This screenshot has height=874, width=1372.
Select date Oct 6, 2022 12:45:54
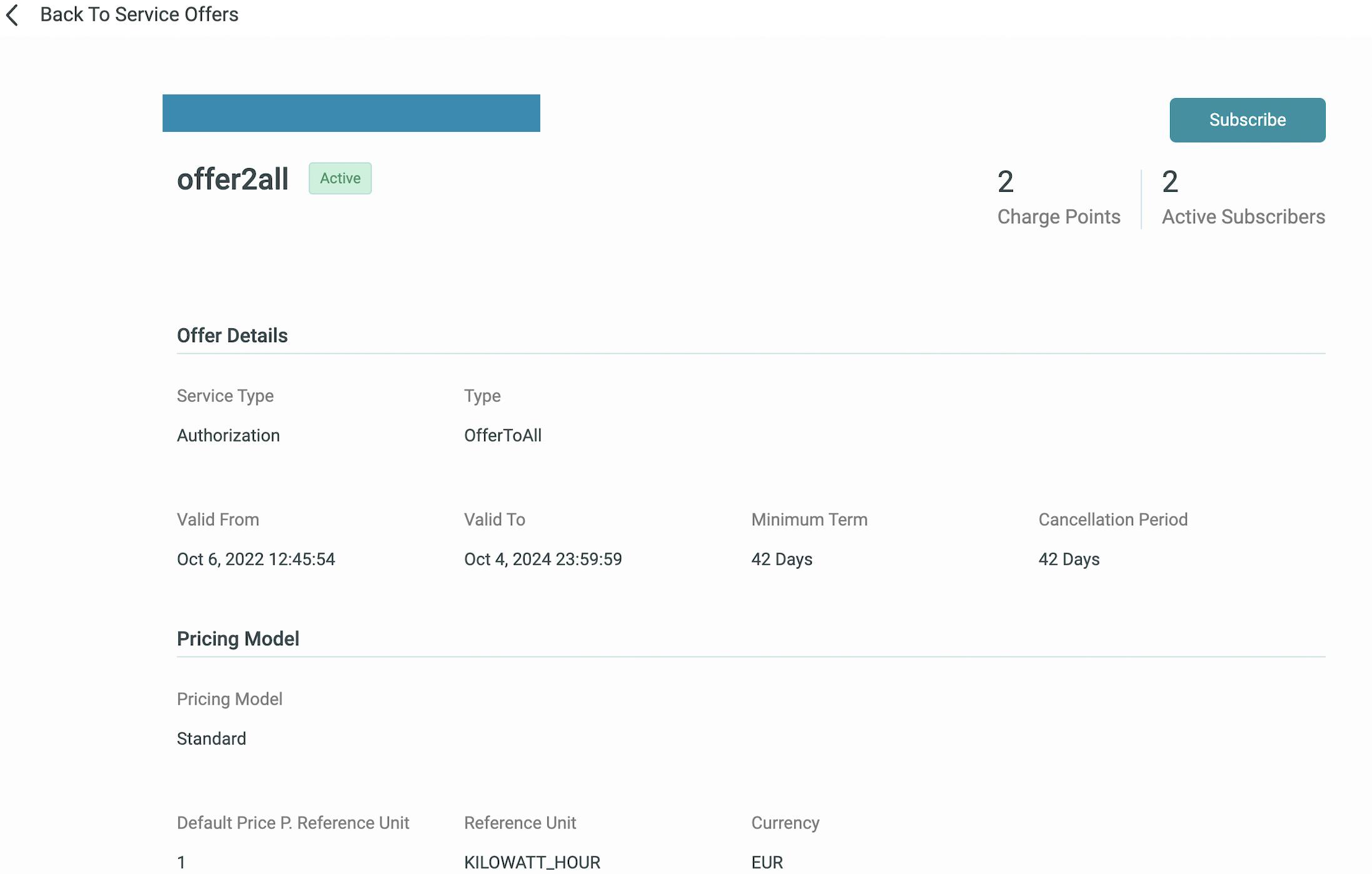(x=256, y=559)
